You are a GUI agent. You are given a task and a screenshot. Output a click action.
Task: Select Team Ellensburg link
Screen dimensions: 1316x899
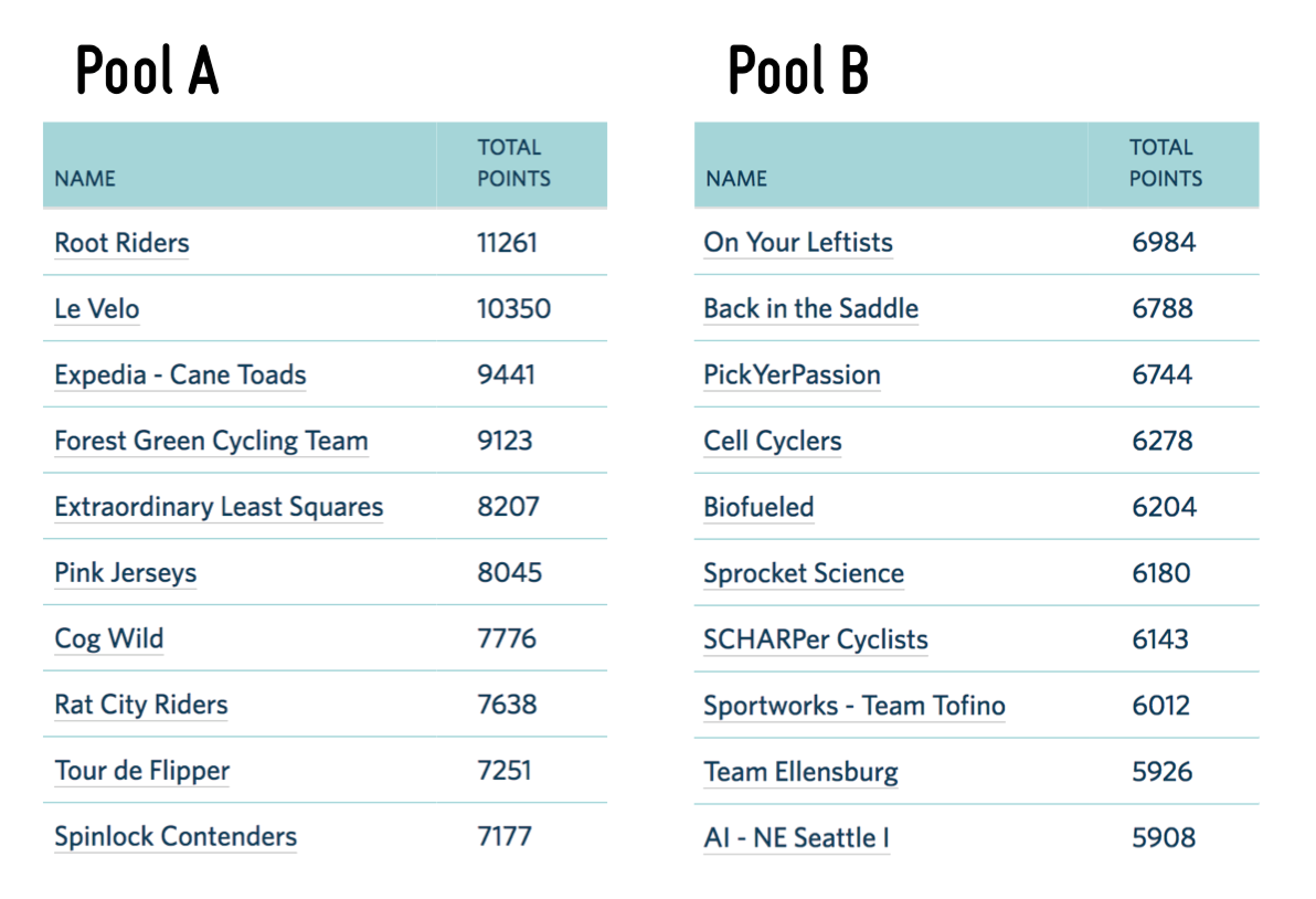coord(800,773)
